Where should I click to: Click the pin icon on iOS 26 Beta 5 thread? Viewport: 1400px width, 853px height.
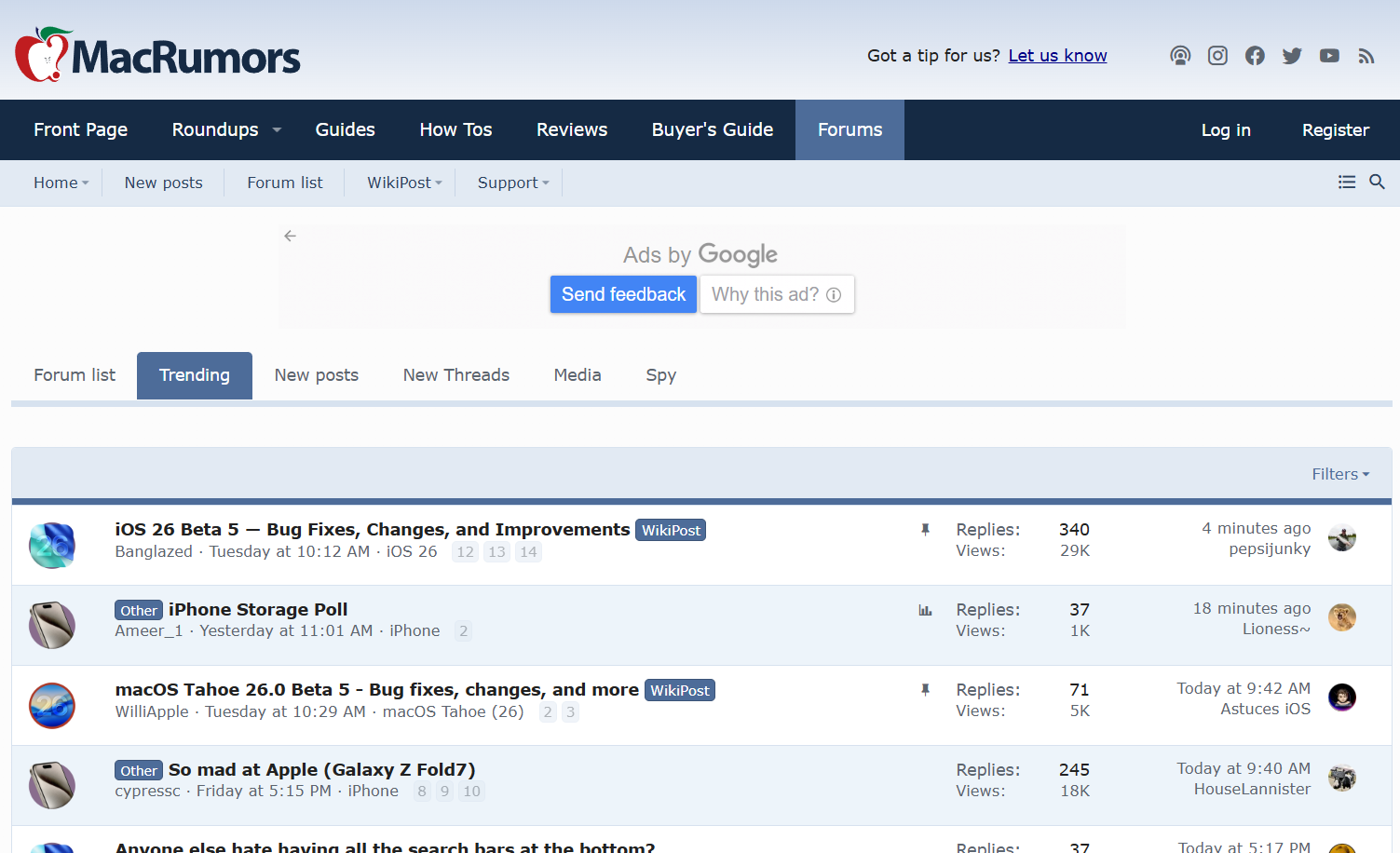pyautogui.click(x=925, y=529)
